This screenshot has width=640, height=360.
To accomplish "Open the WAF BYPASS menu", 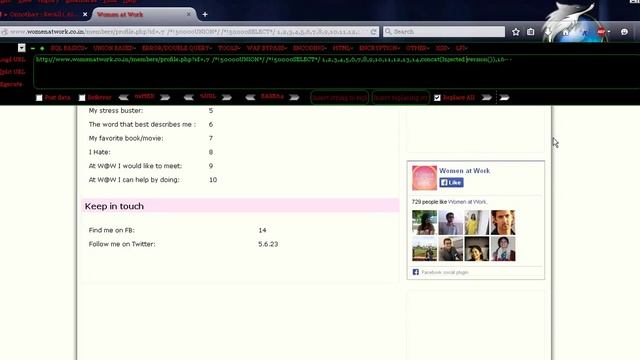I will pos(267,48).
